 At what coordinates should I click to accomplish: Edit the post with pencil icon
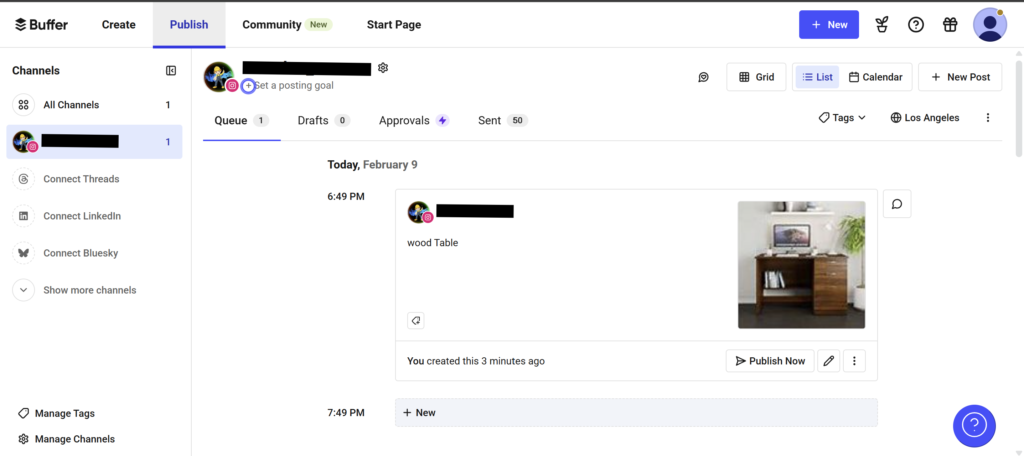(x=829, y=361)
